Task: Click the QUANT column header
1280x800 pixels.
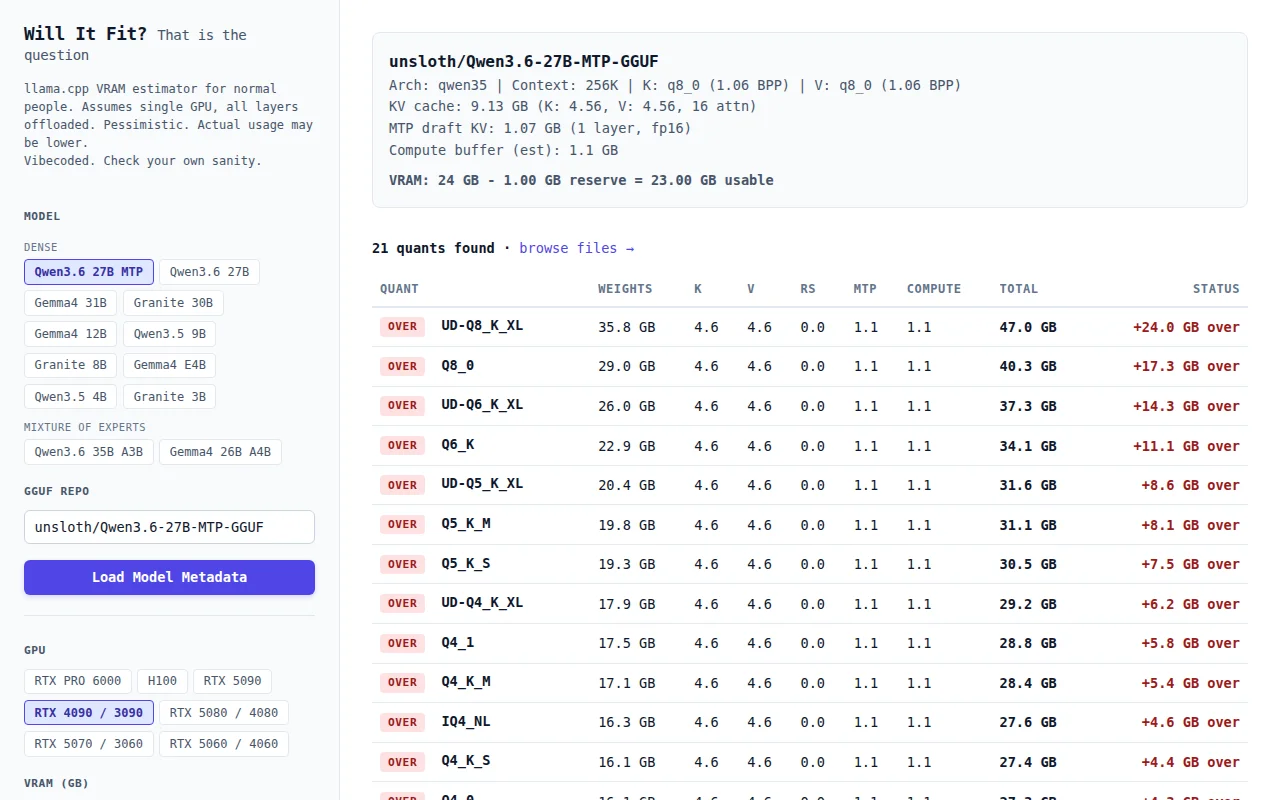Action: click(399, 289)
